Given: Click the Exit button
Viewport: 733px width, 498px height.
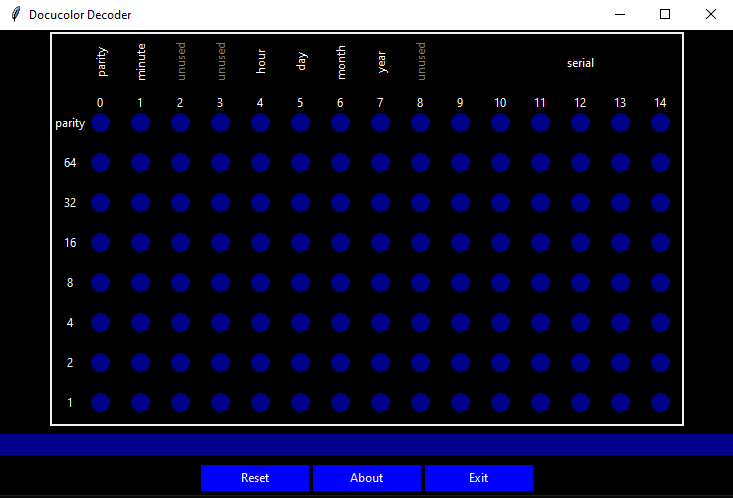Looking at the screenshot, I should pos(479,477).
